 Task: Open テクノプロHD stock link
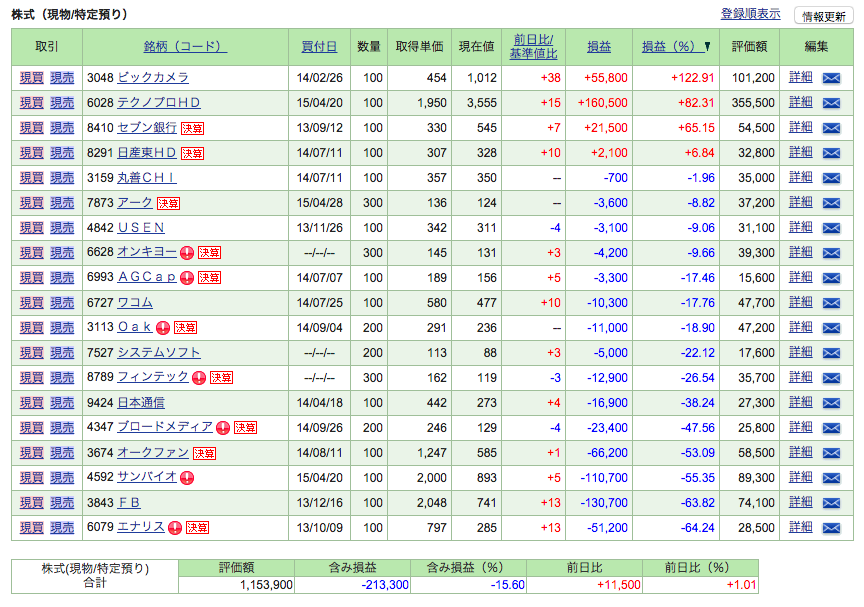point(159,103)
